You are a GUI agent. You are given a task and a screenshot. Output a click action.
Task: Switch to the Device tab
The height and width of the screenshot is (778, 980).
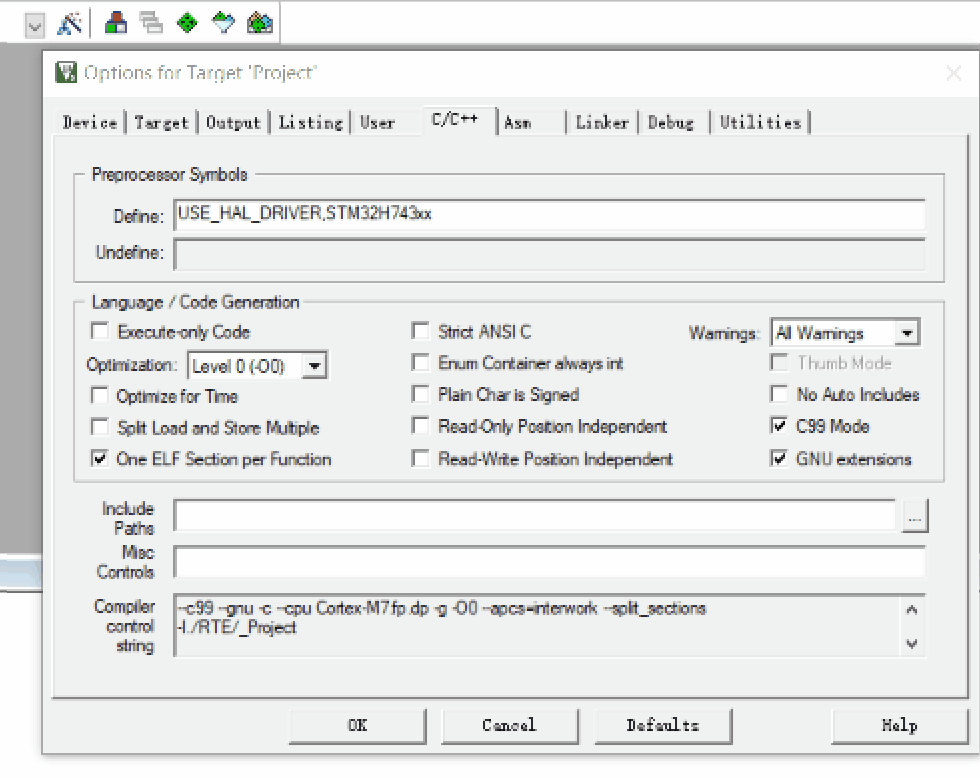(90, 122)
